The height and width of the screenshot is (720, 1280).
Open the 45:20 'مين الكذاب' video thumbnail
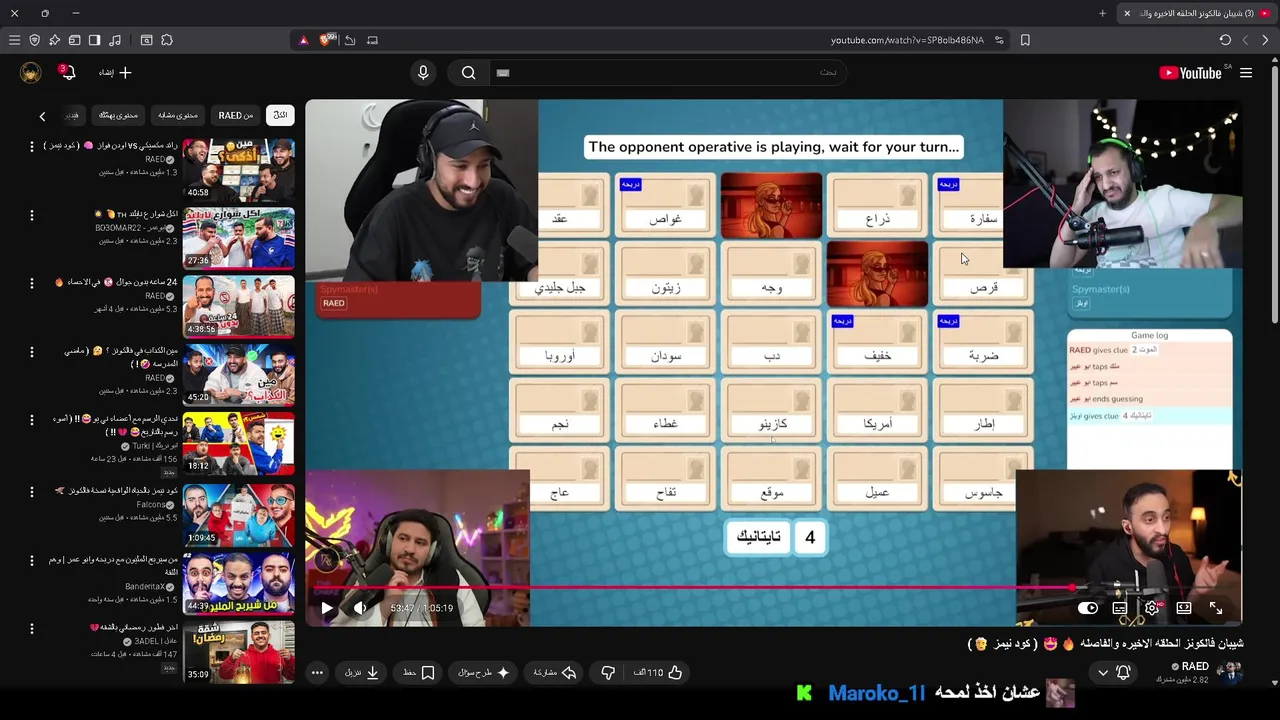[239, 375]
